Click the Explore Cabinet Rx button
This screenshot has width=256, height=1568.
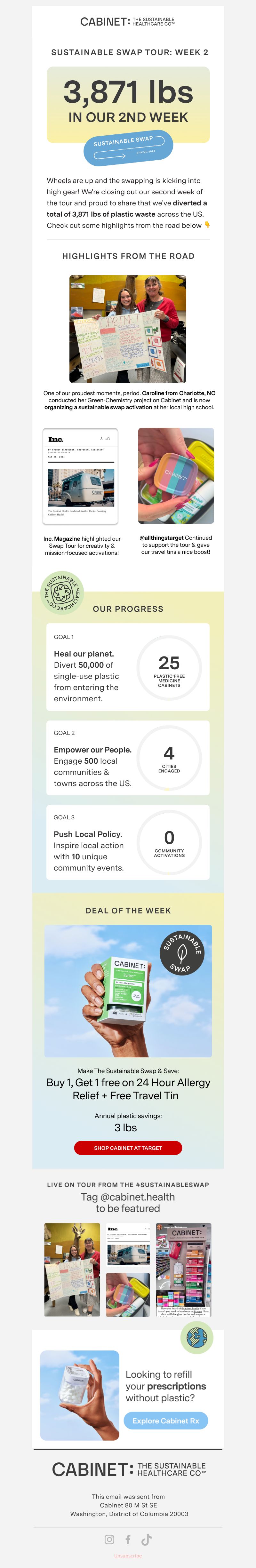pos(166,1420)
